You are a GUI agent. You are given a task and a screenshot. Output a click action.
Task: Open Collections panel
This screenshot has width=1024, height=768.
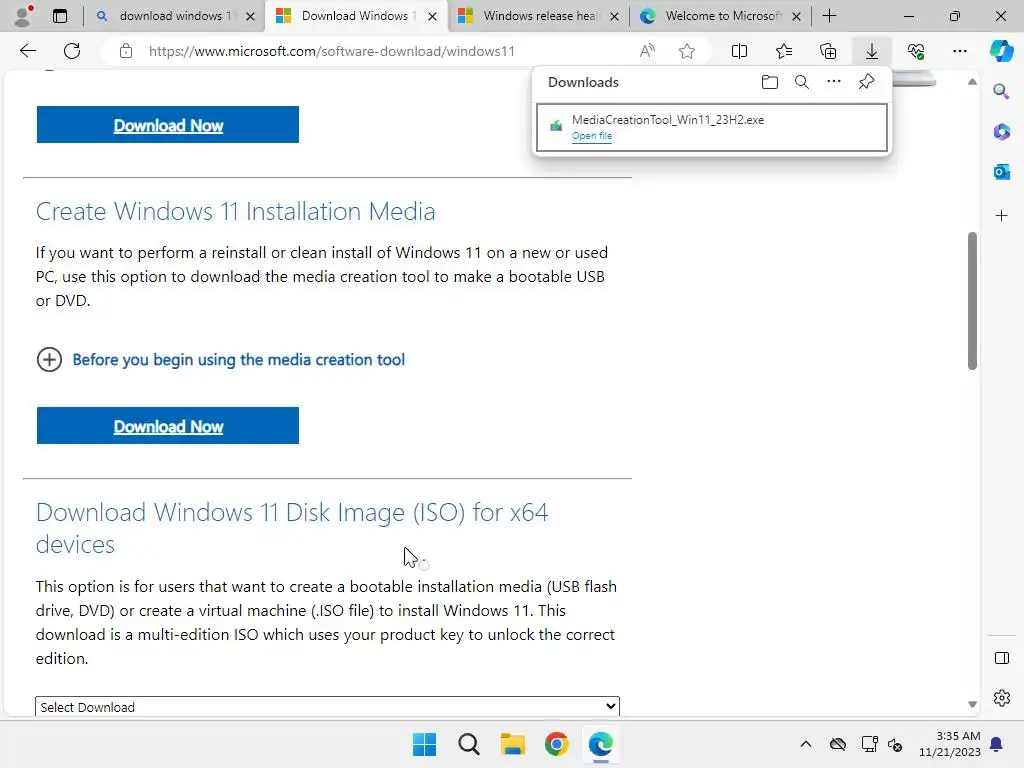[828, 51]
